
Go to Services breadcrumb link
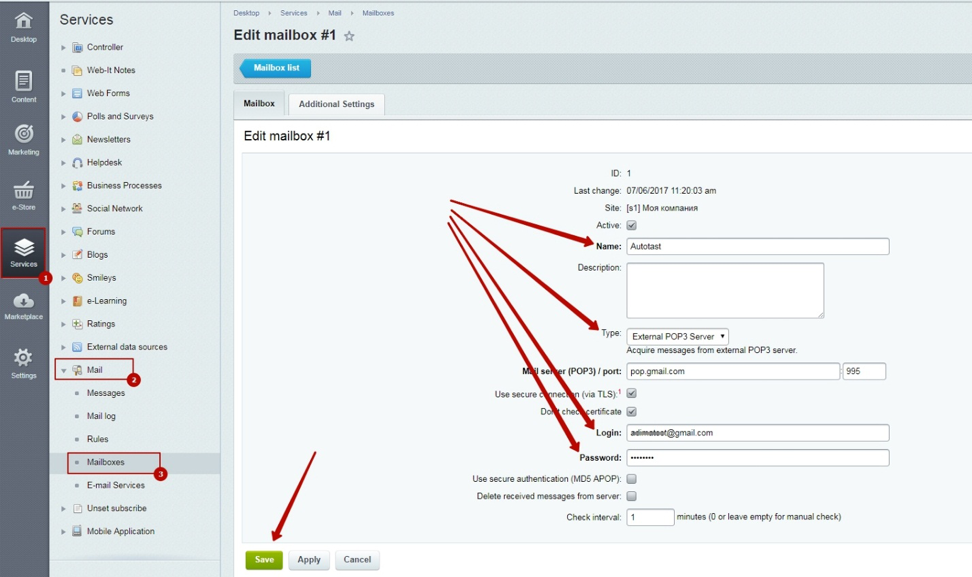coord(293,13)
